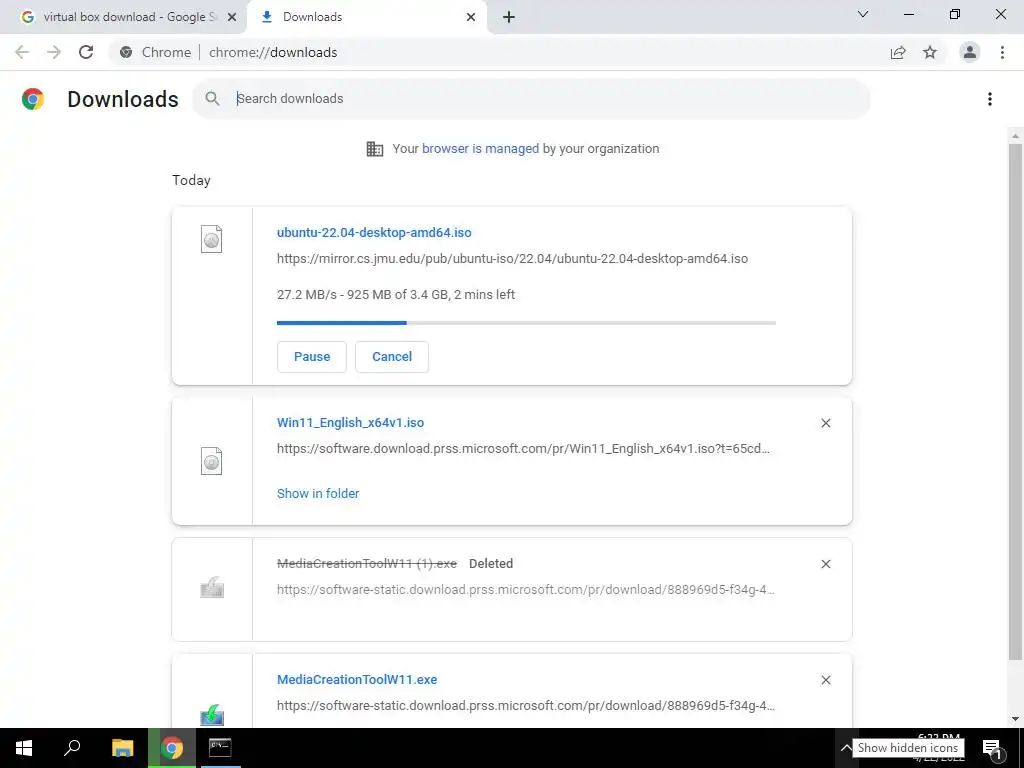Pause the ubuntu ISO download
This screenshot has height=768, width=1024.
(312, 357)
